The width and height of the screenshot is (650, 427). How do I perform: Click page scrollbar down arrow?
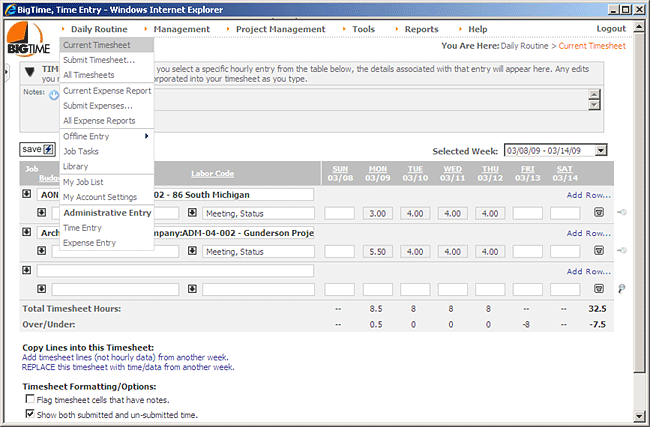click(x=639, y=416)
